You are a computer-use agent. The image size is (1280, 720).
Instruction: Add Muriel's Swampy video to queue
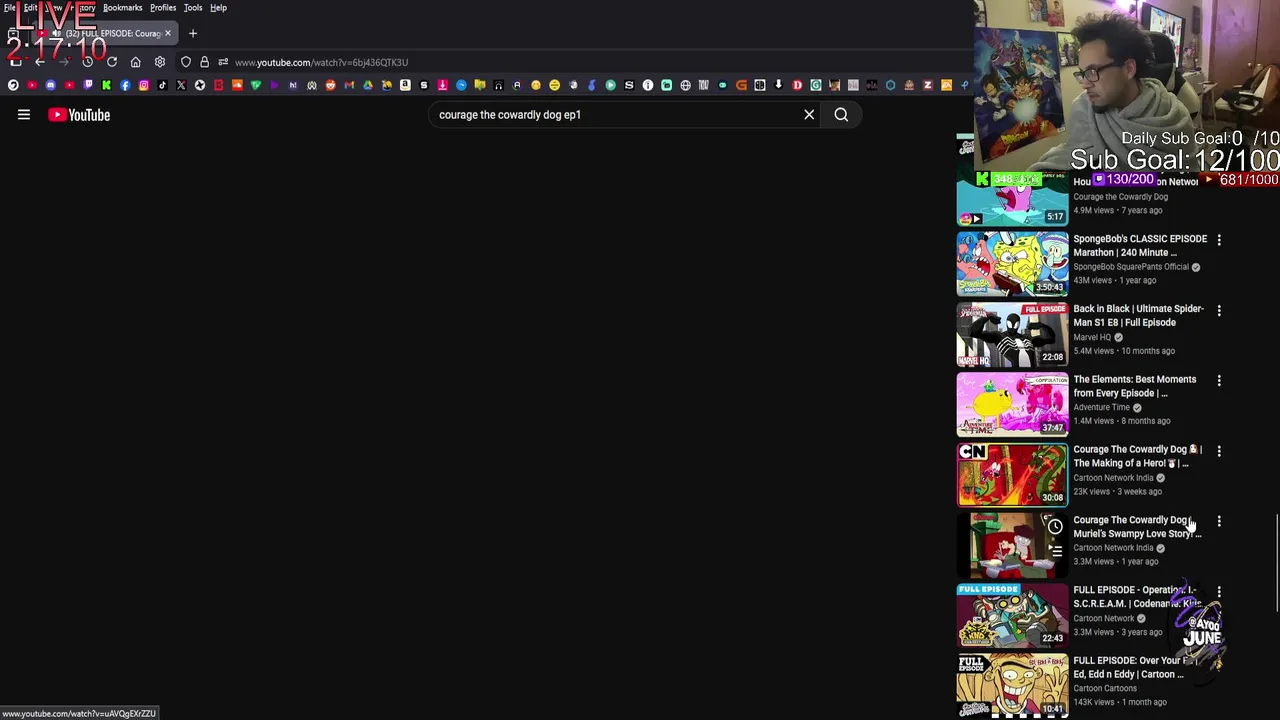pyautogui.click(x=1055, y=551)
